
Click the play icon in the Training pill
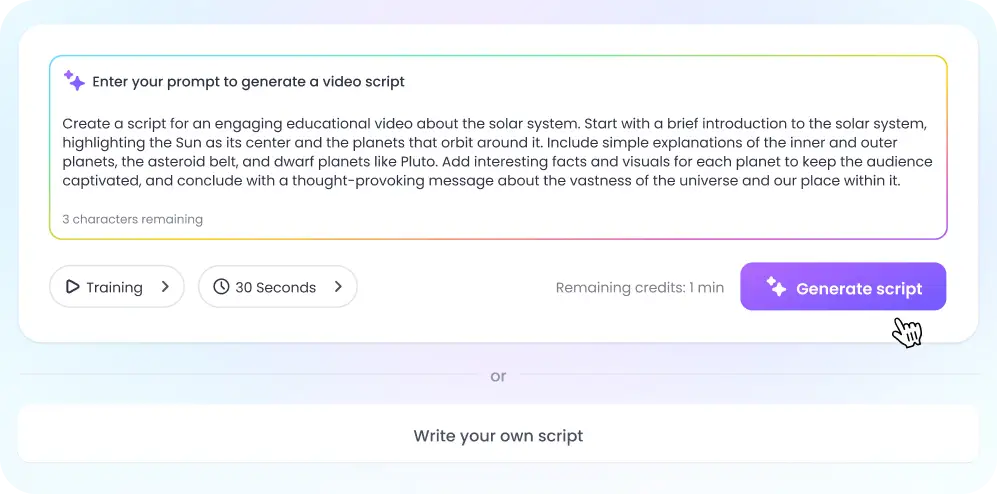click(72, 287)
